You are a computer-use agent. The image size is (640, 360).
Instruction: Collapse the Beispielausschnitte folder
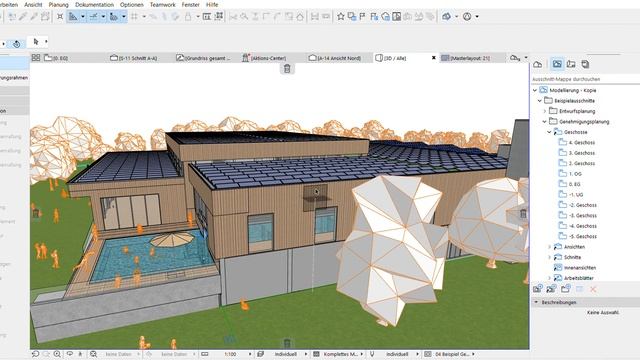click(x=540, y=100)
